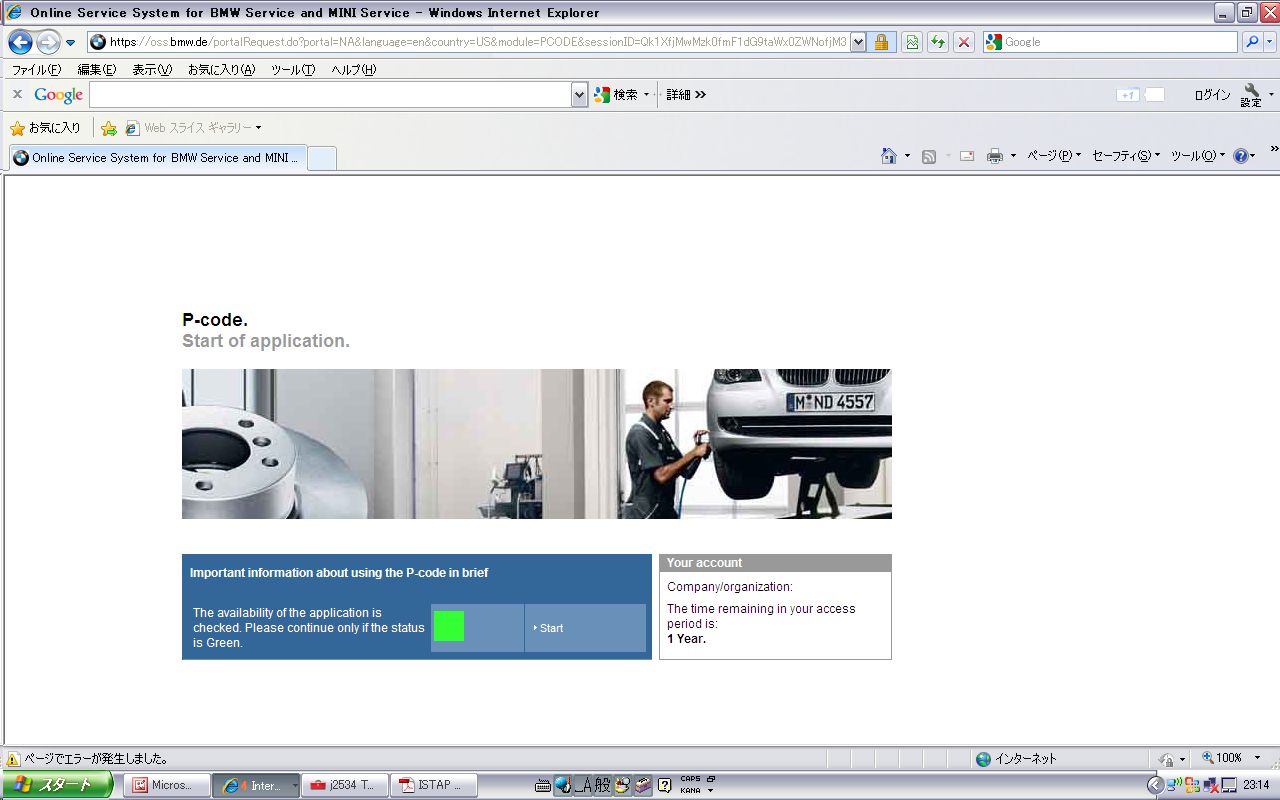Open the ファイル(F) menu
This screenshot has width=1280, height=800.
[36, 70]
